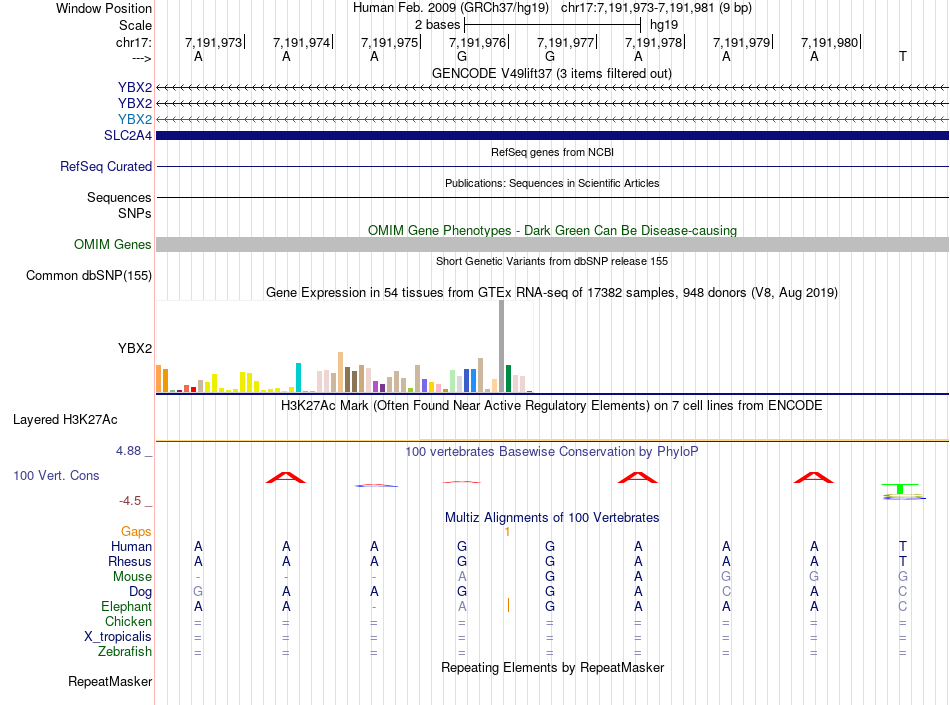Select the Zebrafish alignment row label
The image size is (950, 705).
point(125,651)
